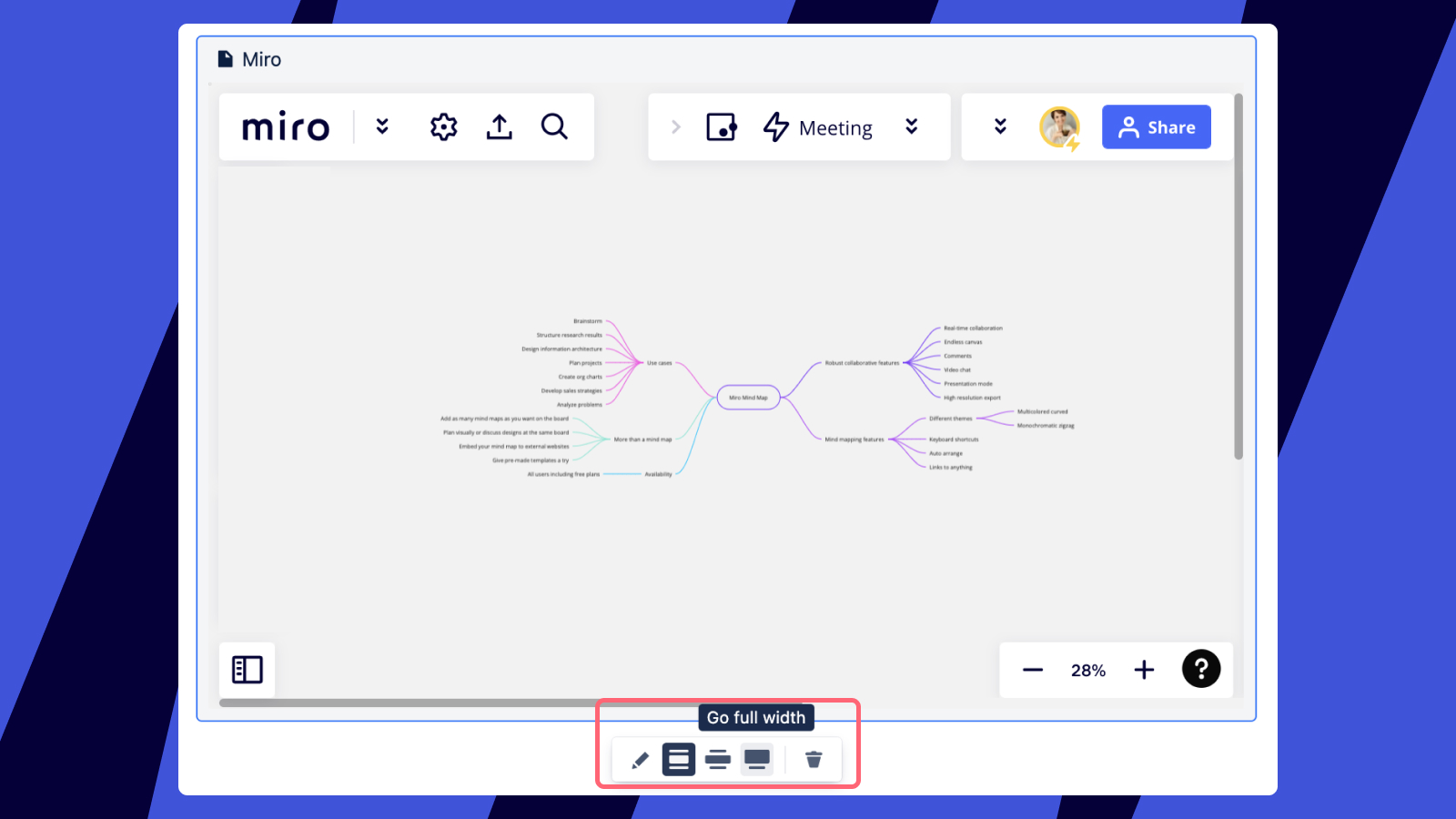Open search with the magnifying glass icon
This screenshot has width=1456, height=819.
[554, 126]
